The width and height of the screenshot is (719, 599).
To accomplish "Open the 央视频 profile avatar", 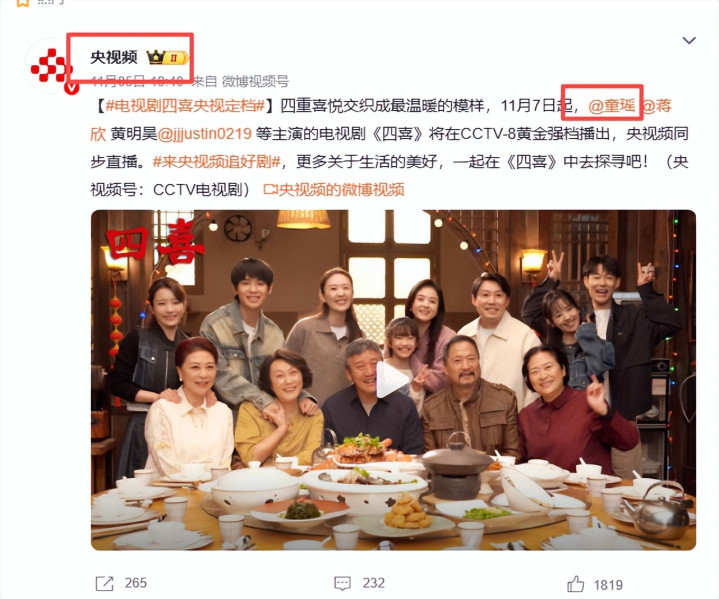I will [51, 65].
